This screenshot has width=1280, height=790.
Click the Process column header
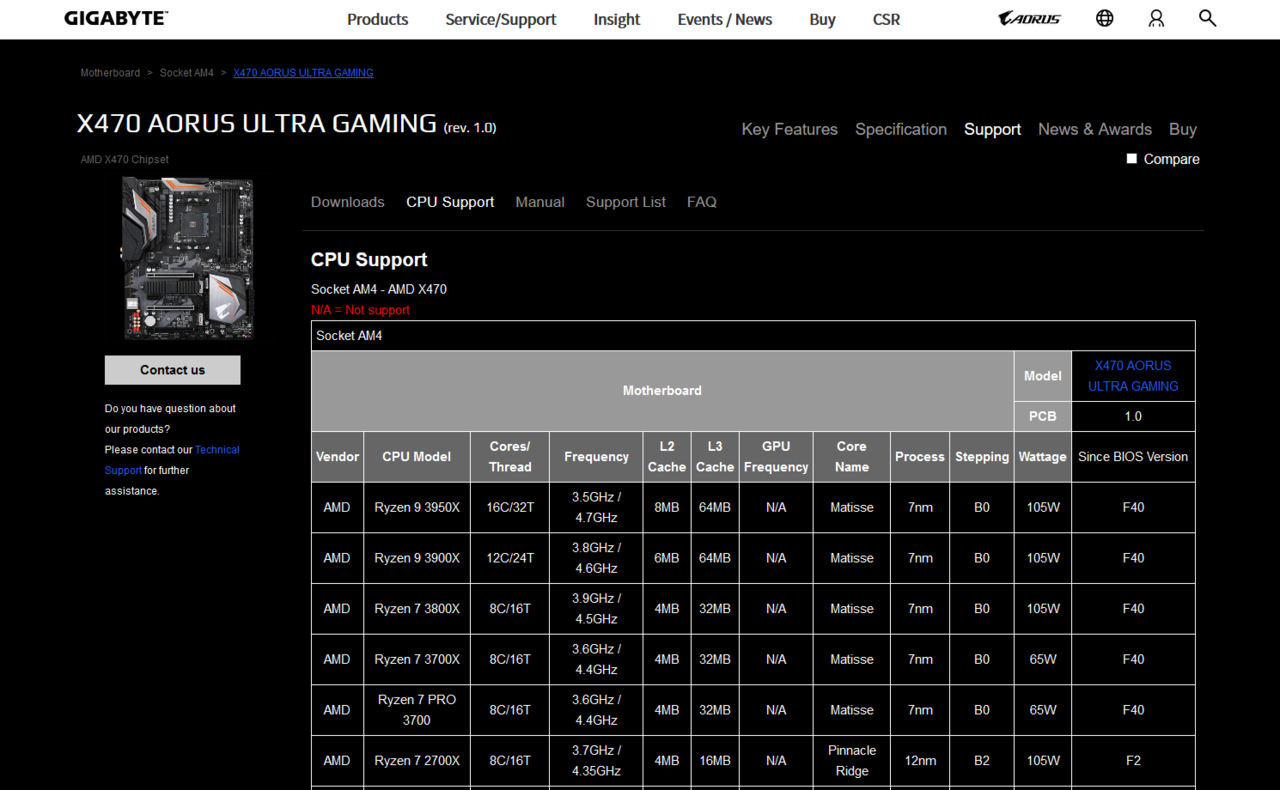click(x=920, y=457)
